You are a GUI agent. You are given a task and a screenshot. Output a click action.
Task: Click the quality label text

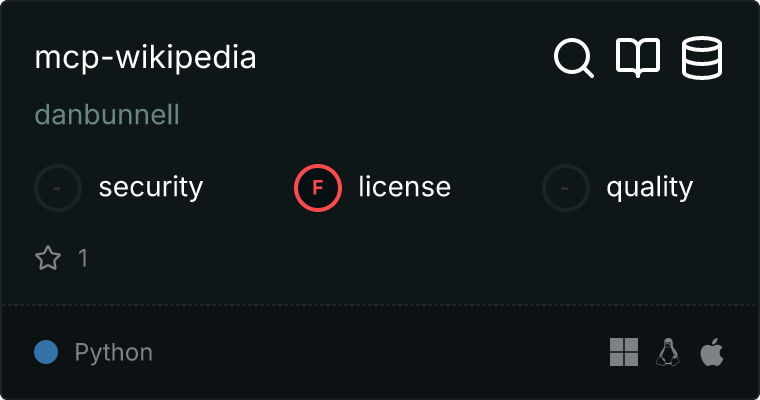pyautogui.click(x=649, y=187)
